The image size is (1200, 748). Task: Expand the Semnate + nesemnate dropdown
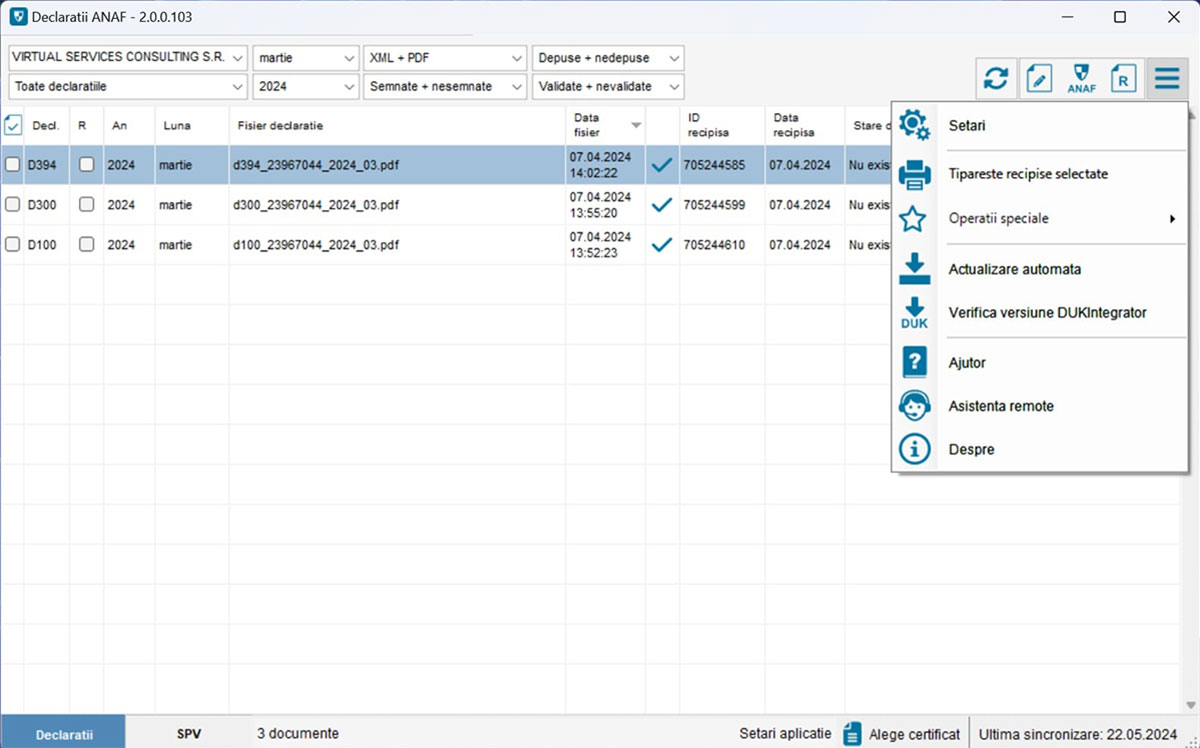pyautogui.click(x=445, y=87)
